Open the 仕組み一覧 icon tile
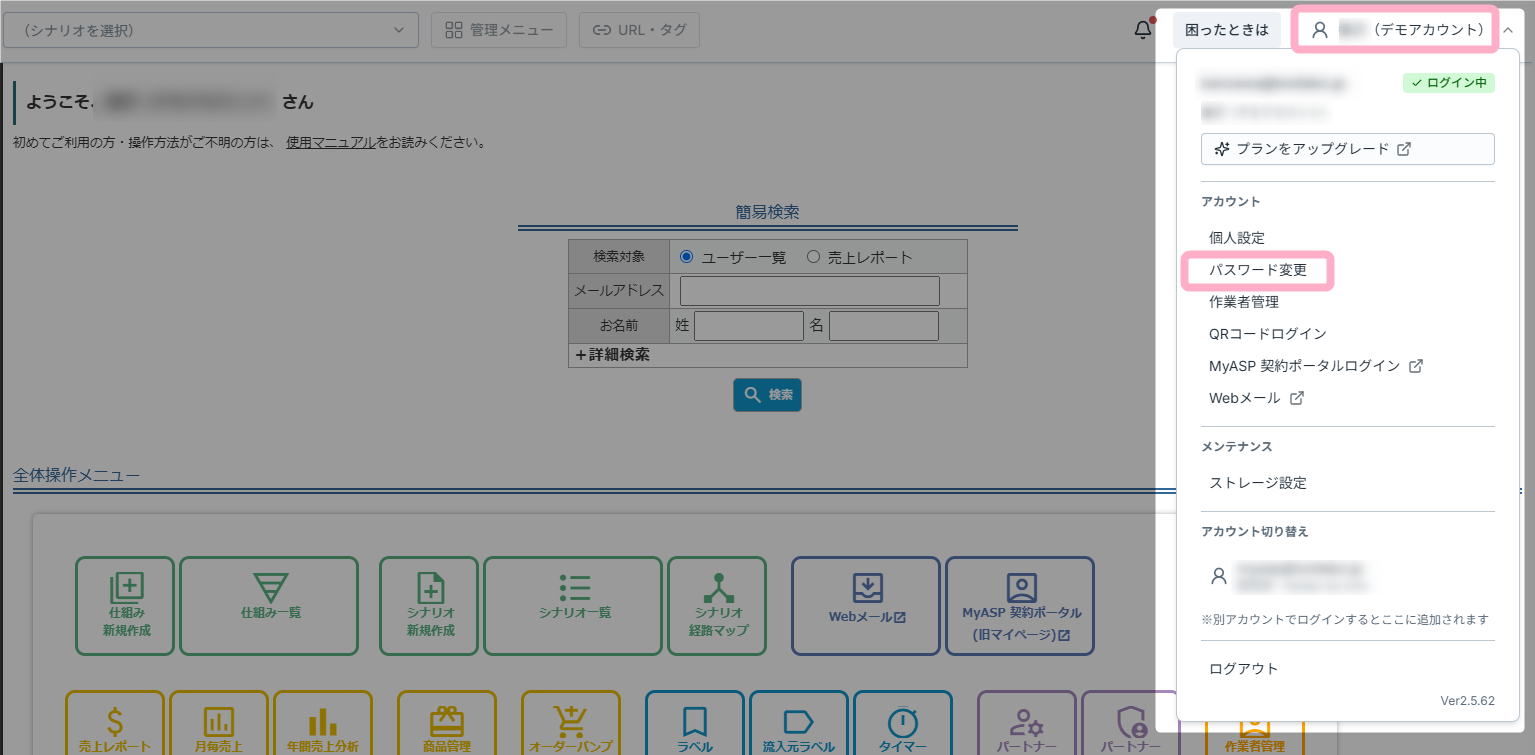 269,606
